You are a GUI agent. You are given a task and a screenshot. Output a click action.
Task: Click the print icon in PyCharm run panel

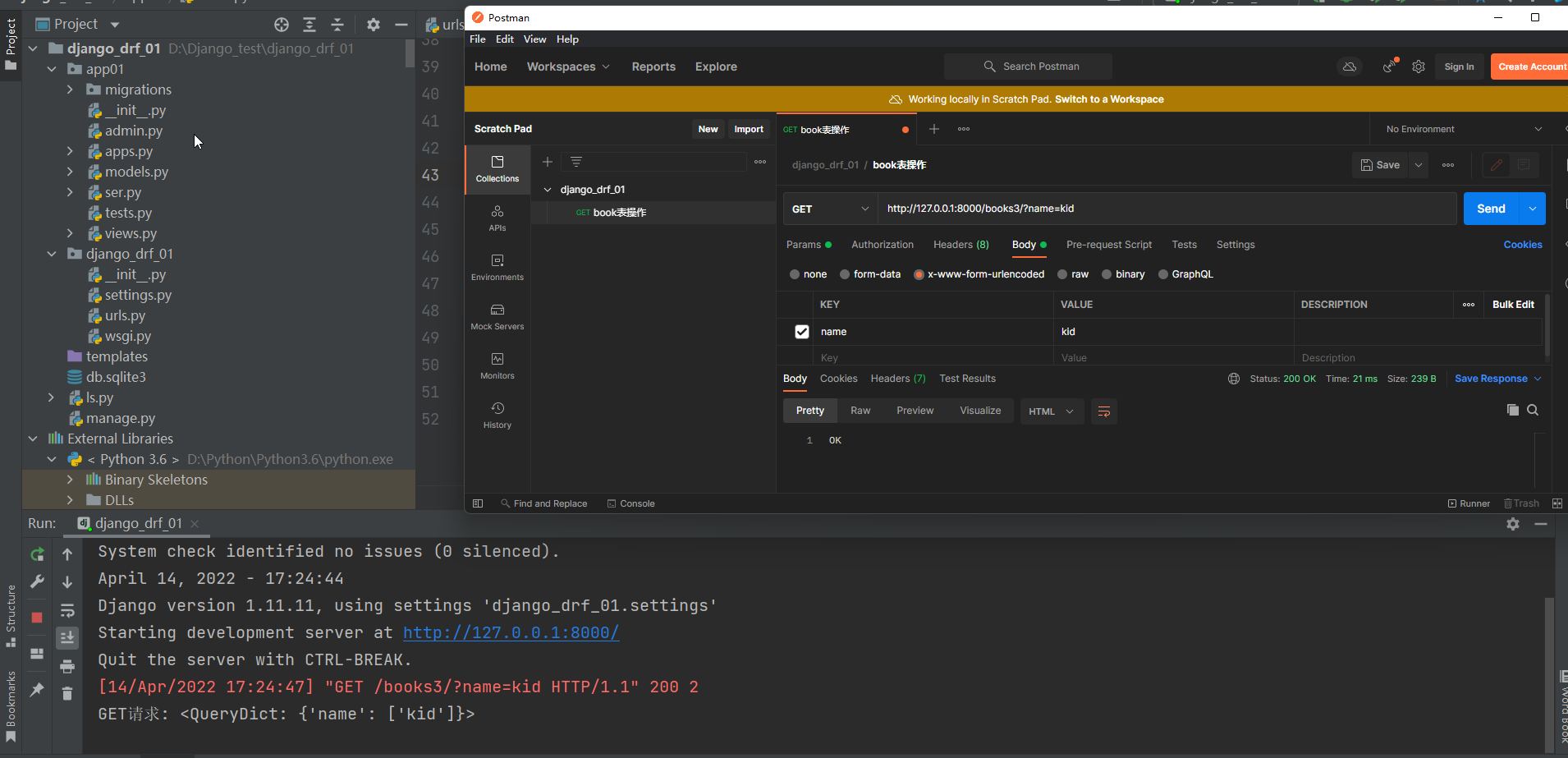coord(67,666)
